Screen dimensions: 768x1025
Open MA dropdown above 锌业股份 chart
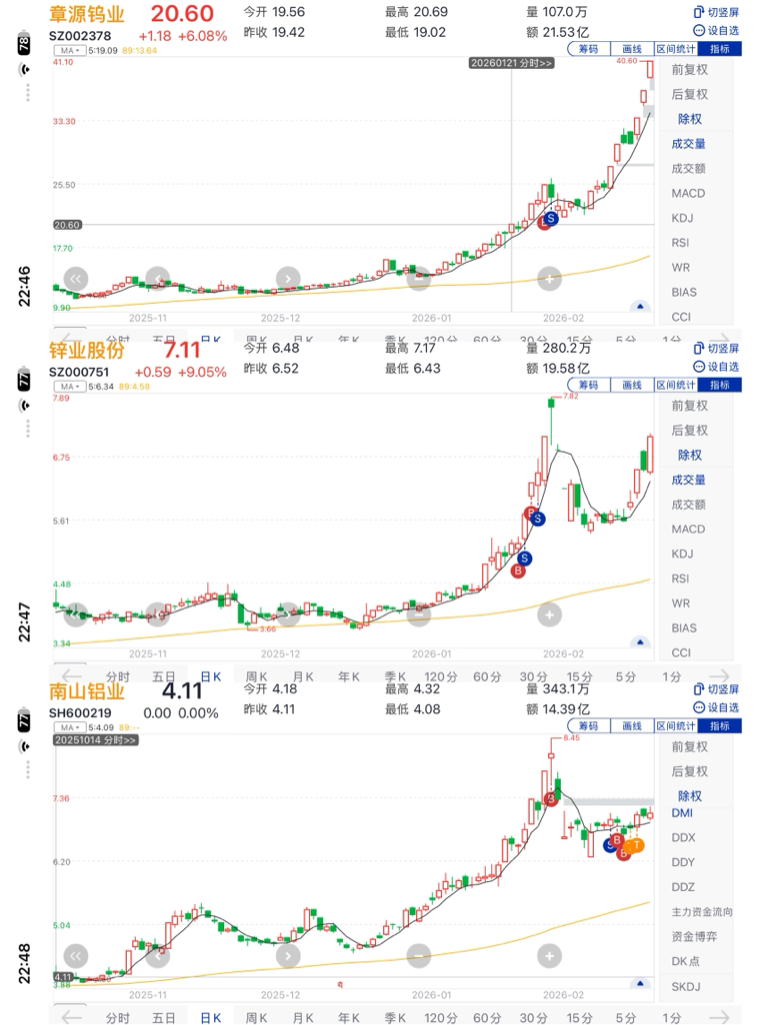(x=70, y=386)
